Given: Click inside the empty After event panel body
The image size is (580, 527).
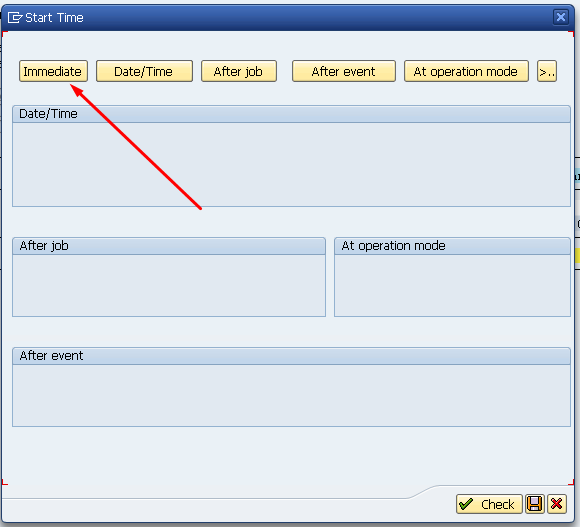Looking at the screenshot, I should 291,395.
